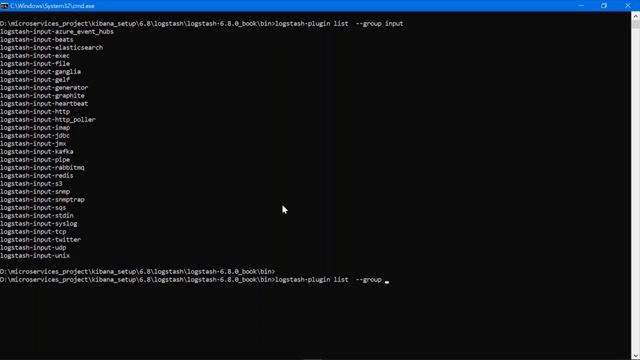The width and height of the screenshot is (640, 360).
Task: Click the line logstash-input-http_poller
Action: click(48, 120)
